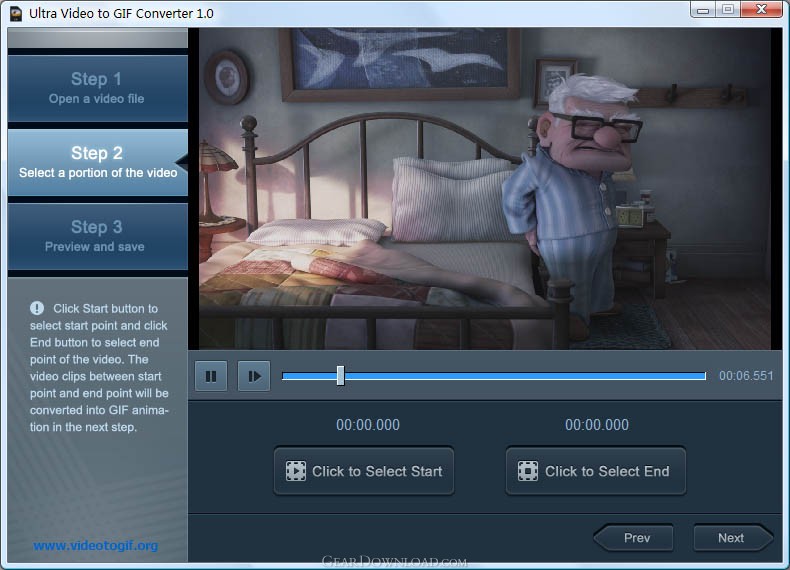790x570 pixels.
Task: Click the current time 00:06.551 readout
Action: click(x=746, y=376)
